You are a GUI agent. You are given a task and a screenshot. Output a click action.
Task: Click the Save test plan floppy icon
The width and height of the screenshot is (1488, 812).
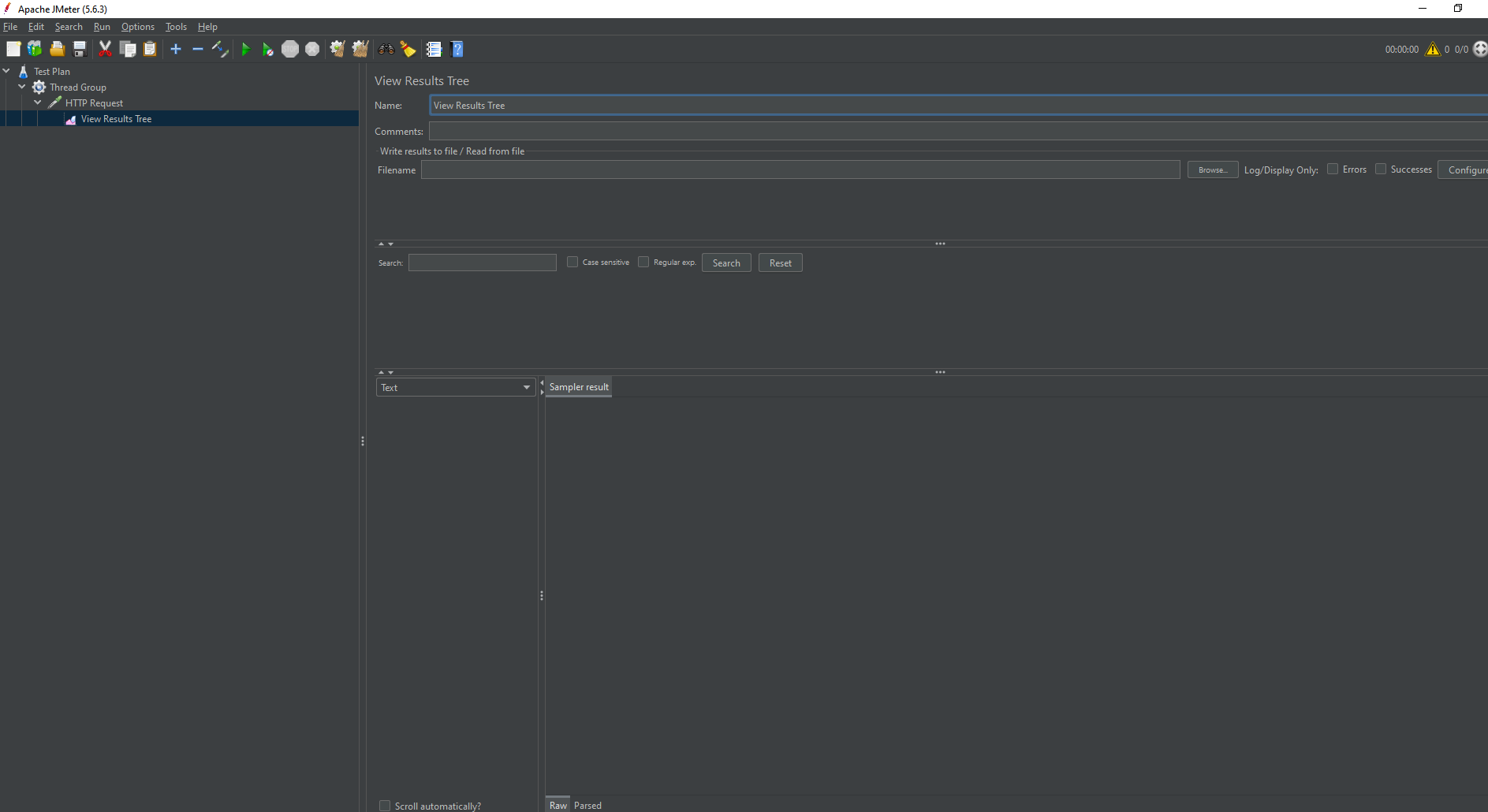tap(80, 50)
